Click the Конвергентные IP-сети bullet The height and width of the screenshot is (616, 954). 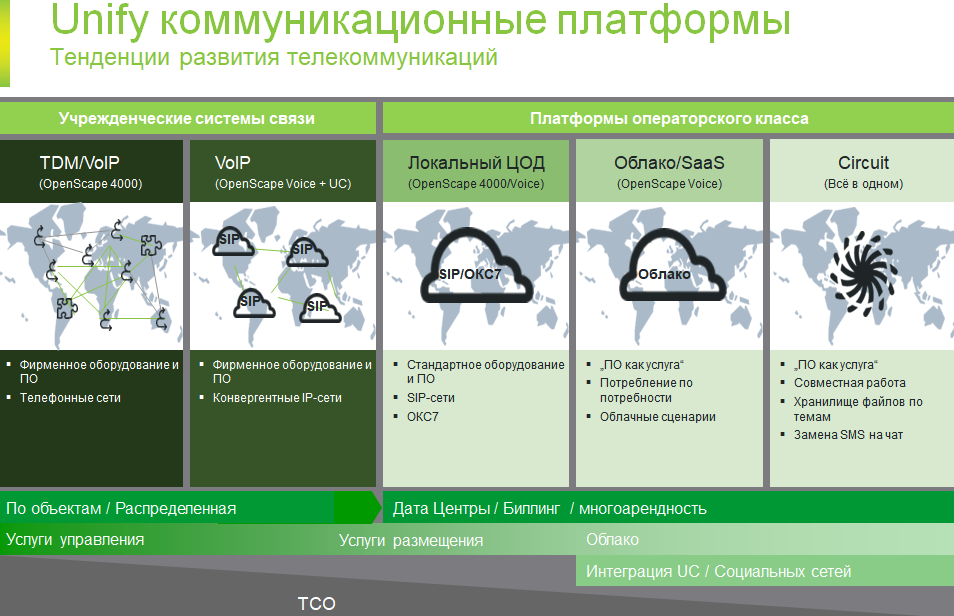[x=277, y=398]
